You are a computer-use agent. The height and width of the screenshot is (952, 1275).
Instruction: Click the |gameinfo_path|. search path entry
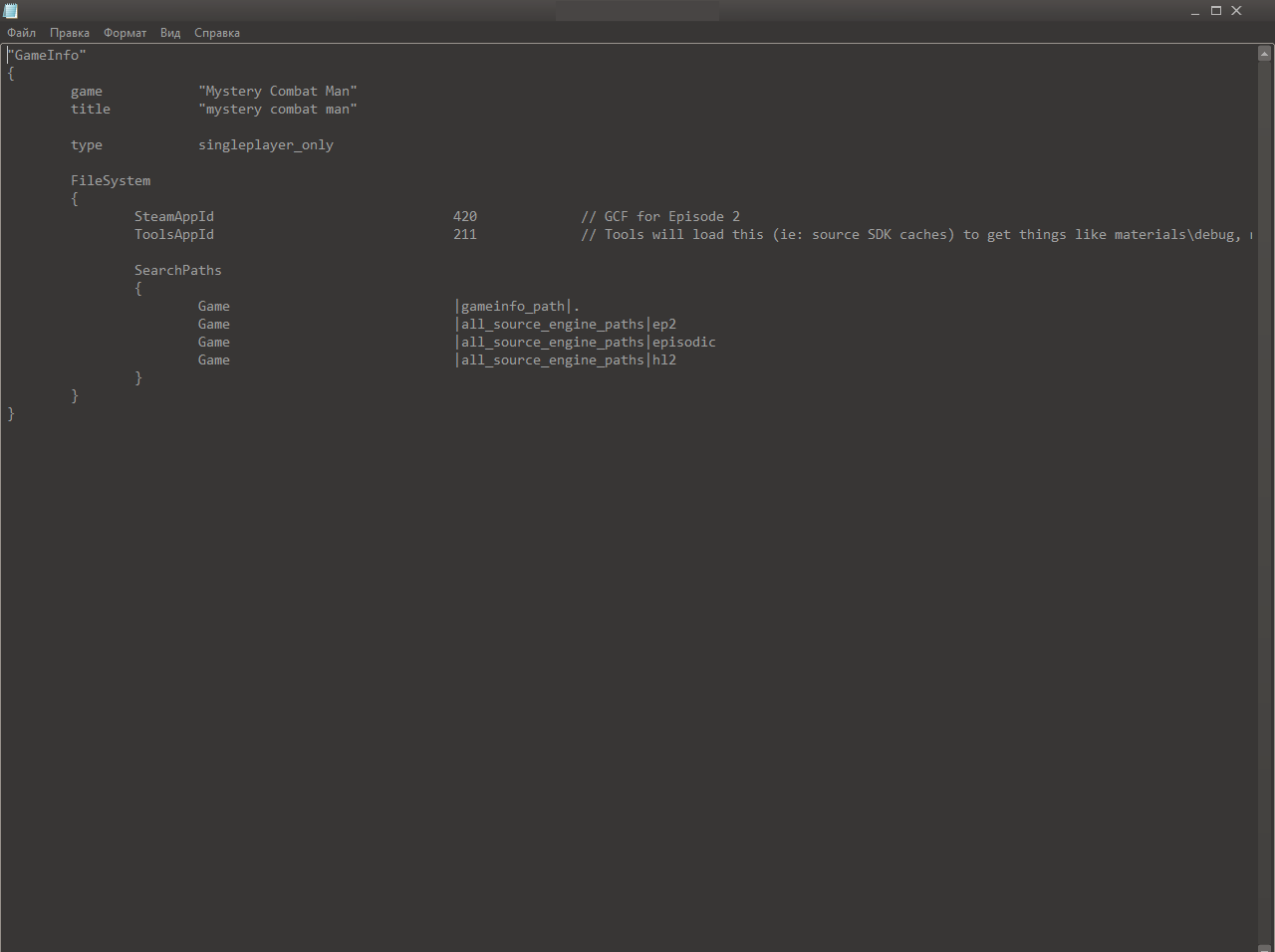pos(517,306)
